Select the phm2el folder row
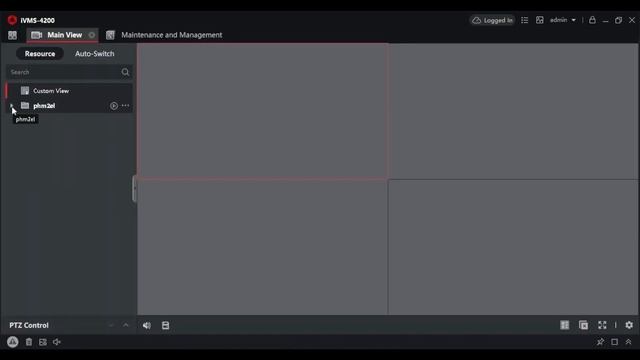The image size is (640, 360). pos(69,106)
